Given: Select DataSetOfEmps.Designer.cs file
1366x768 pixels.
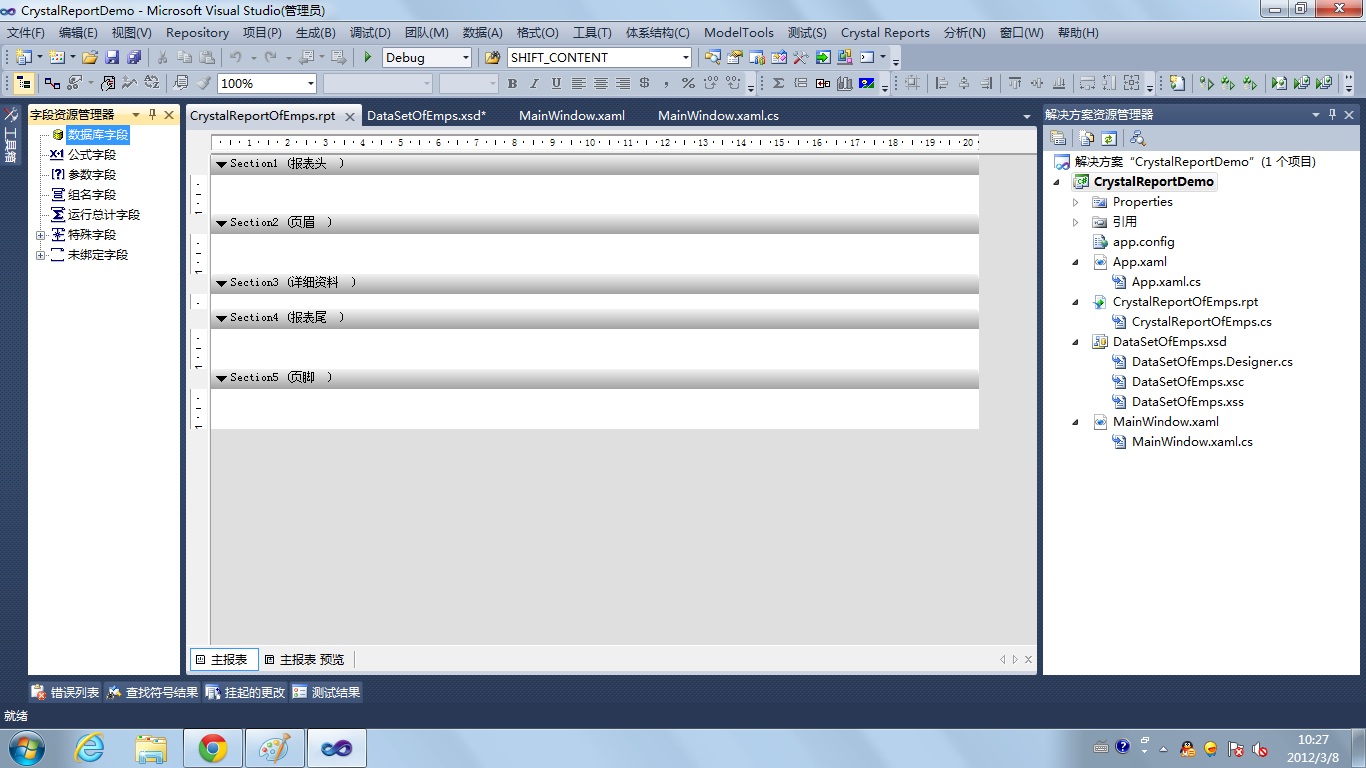Looking at the screenshot, I should coord(1212,362).
